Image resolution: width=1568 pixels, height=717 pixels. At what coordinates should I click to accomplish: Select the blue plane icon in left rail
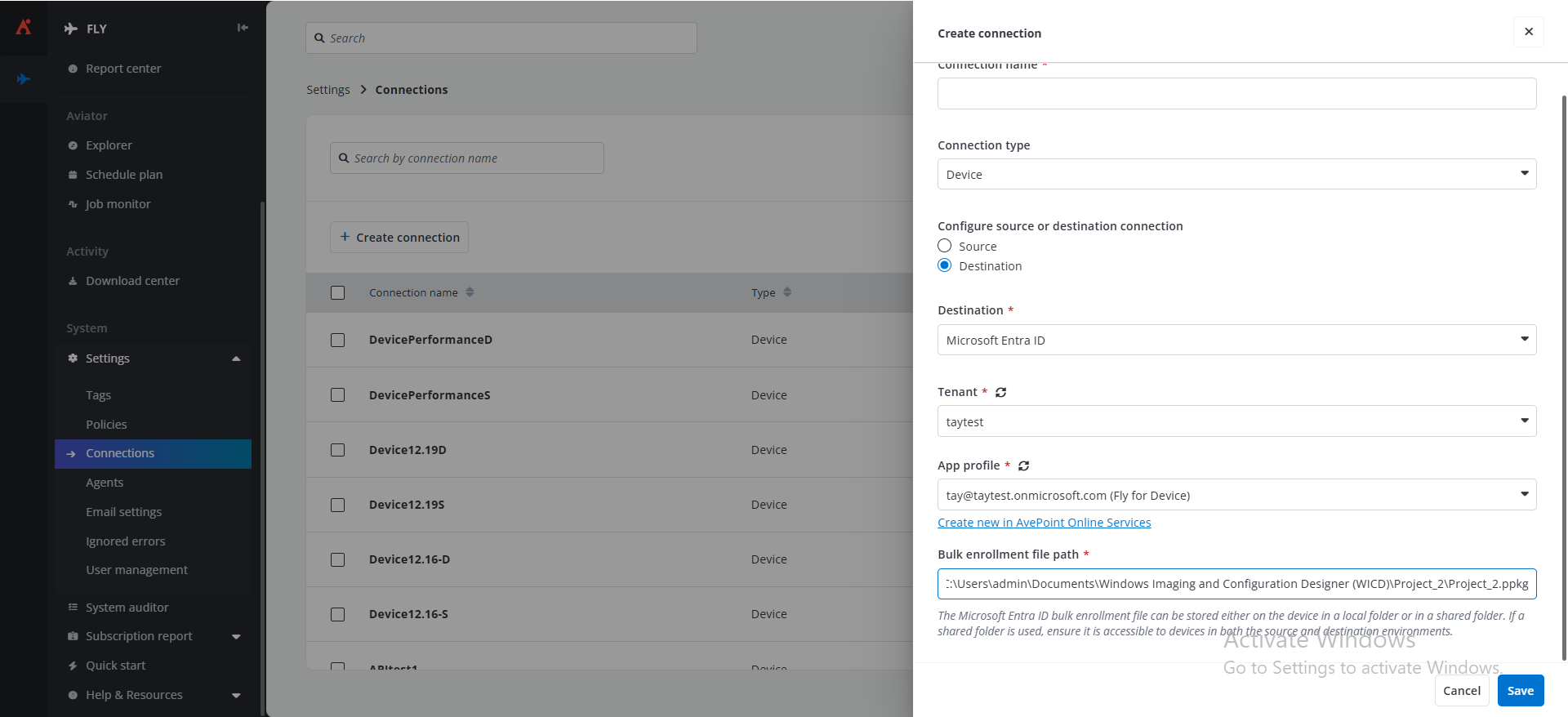[x=23, y=79]
